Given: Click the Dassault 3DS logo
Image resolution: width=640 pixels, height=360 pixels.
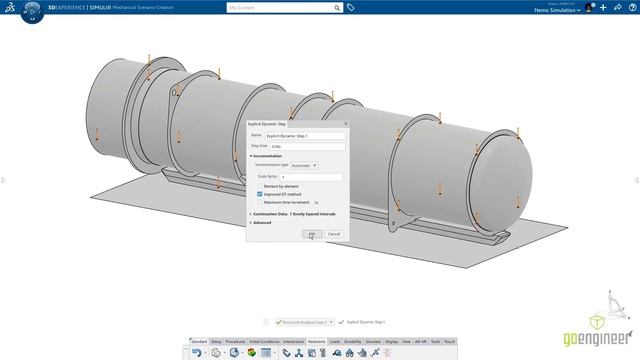Looking at the screenshot, I should 10,7.
